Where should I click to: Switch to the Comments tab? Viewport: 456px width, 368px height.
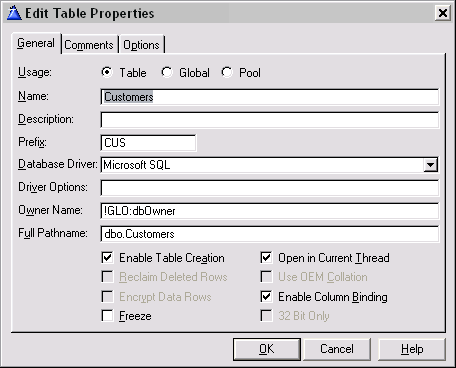tap(89, 45)
